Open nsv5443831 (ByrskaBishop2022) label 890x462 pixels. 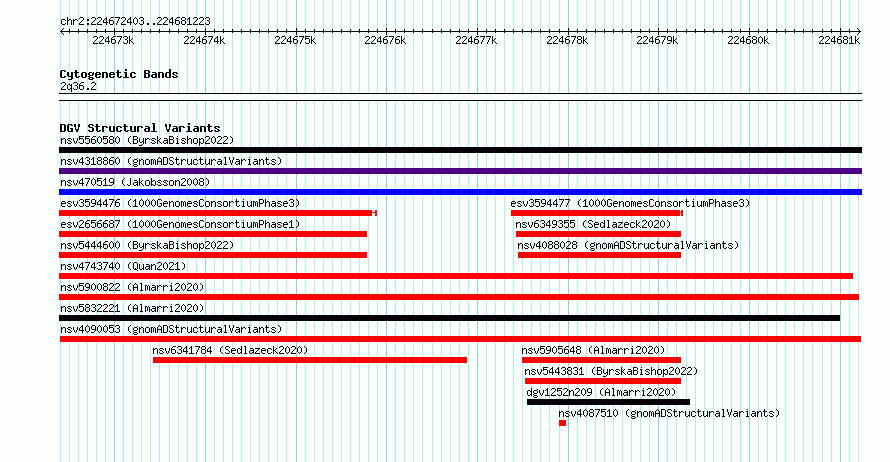(611, 371)
